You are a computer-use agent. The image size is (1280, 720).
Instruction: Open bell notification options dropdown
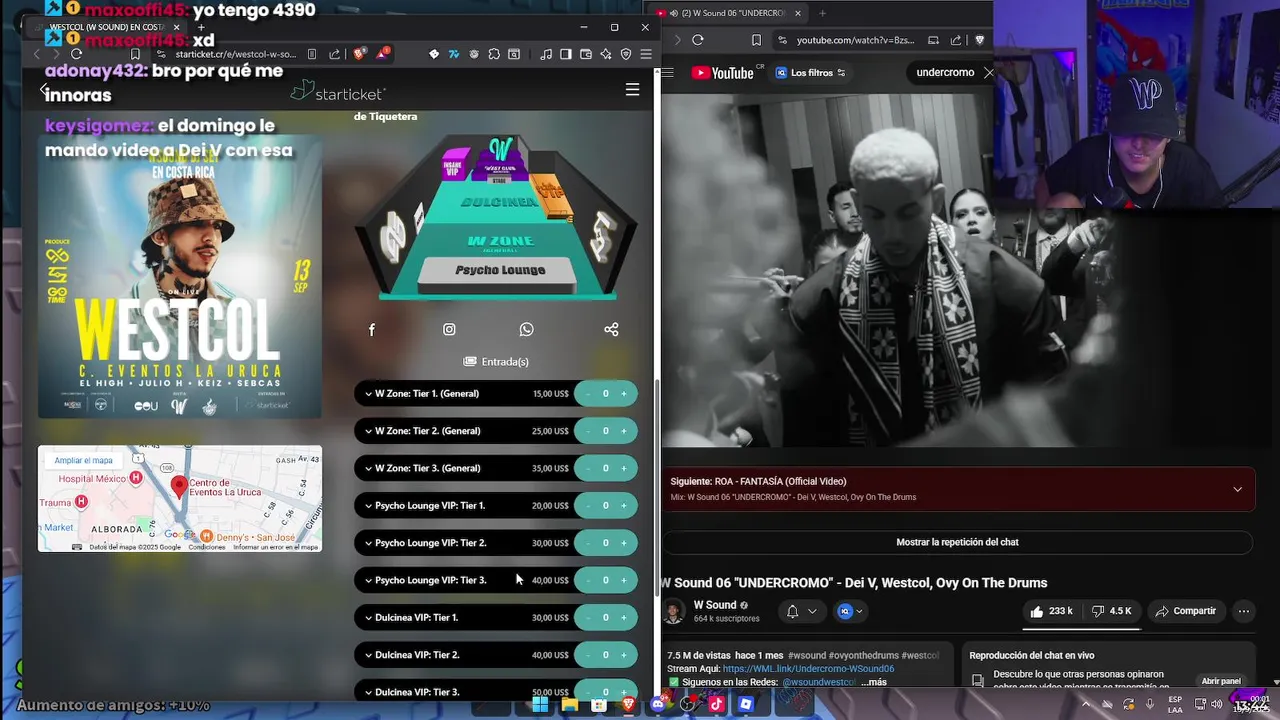pos(812,611)
